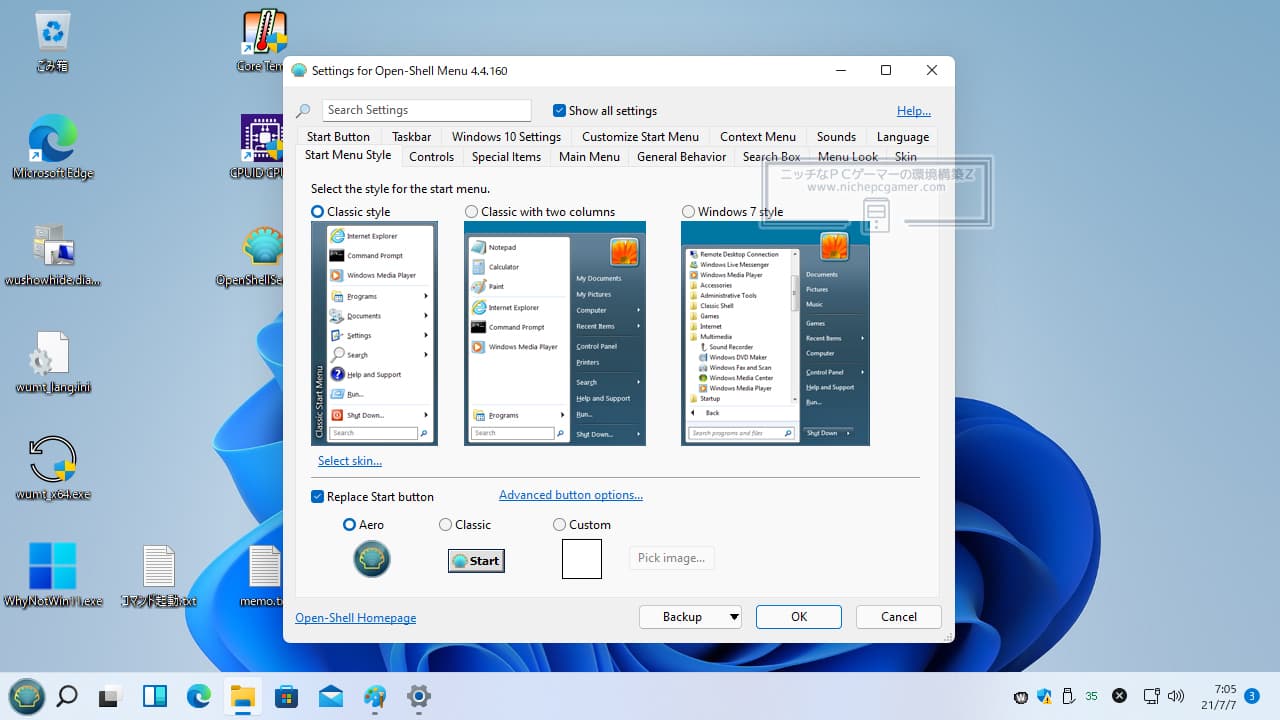This screenshot has height=720, width=1280.
Task: Click the empty custom button image box
Action: tap(582, 559)
